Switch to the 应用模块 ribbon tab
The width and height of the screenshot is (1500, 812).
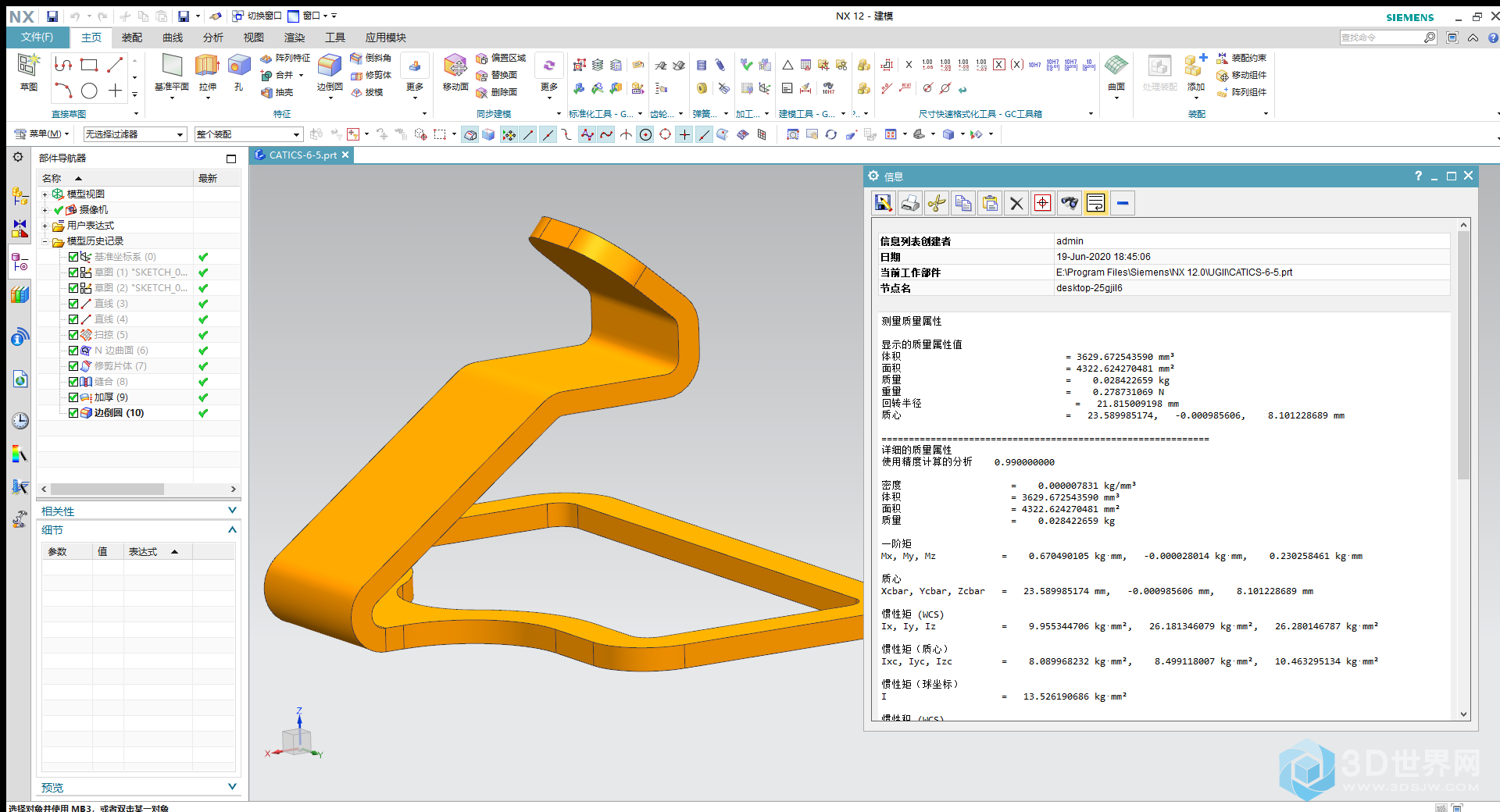(x=386, y=37)
